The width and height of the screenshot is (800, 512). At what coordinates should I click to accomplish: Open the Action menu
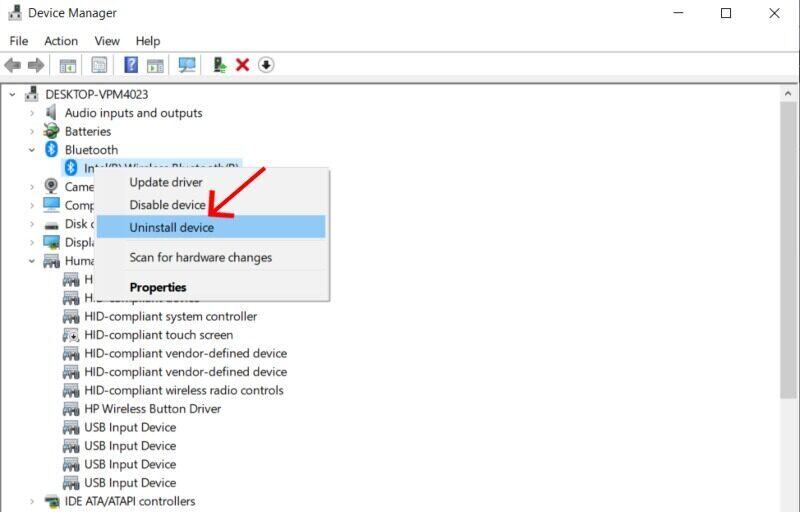(x=61, y=41)
